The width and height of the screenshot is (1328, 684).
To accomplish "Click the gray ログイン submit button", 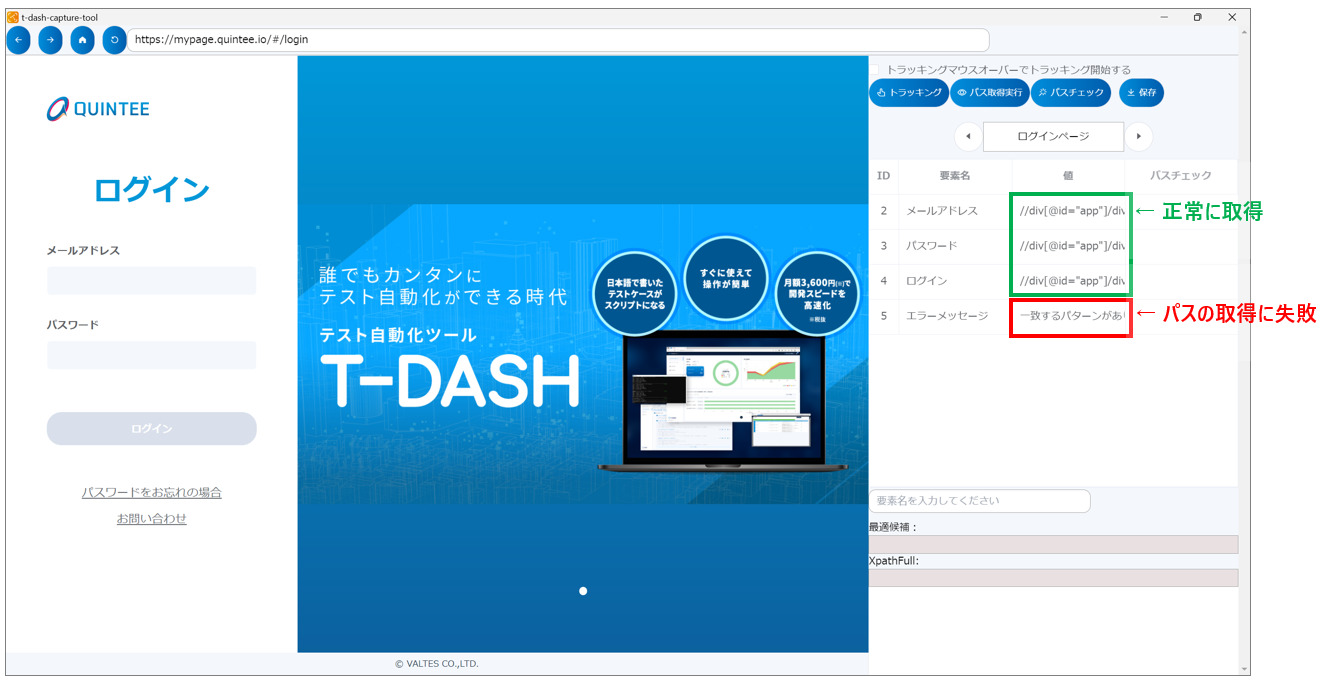I will 151,429.
